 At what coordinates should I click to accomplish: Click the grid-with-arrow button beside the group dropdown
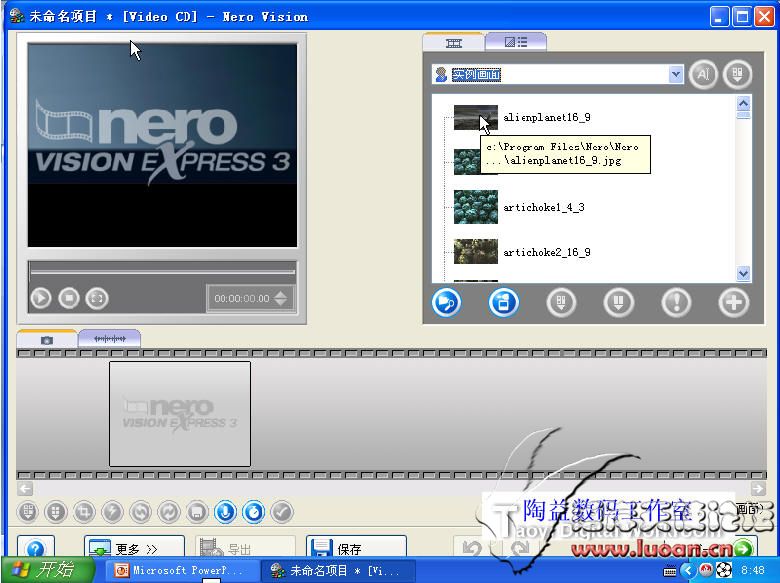point(737,75)
